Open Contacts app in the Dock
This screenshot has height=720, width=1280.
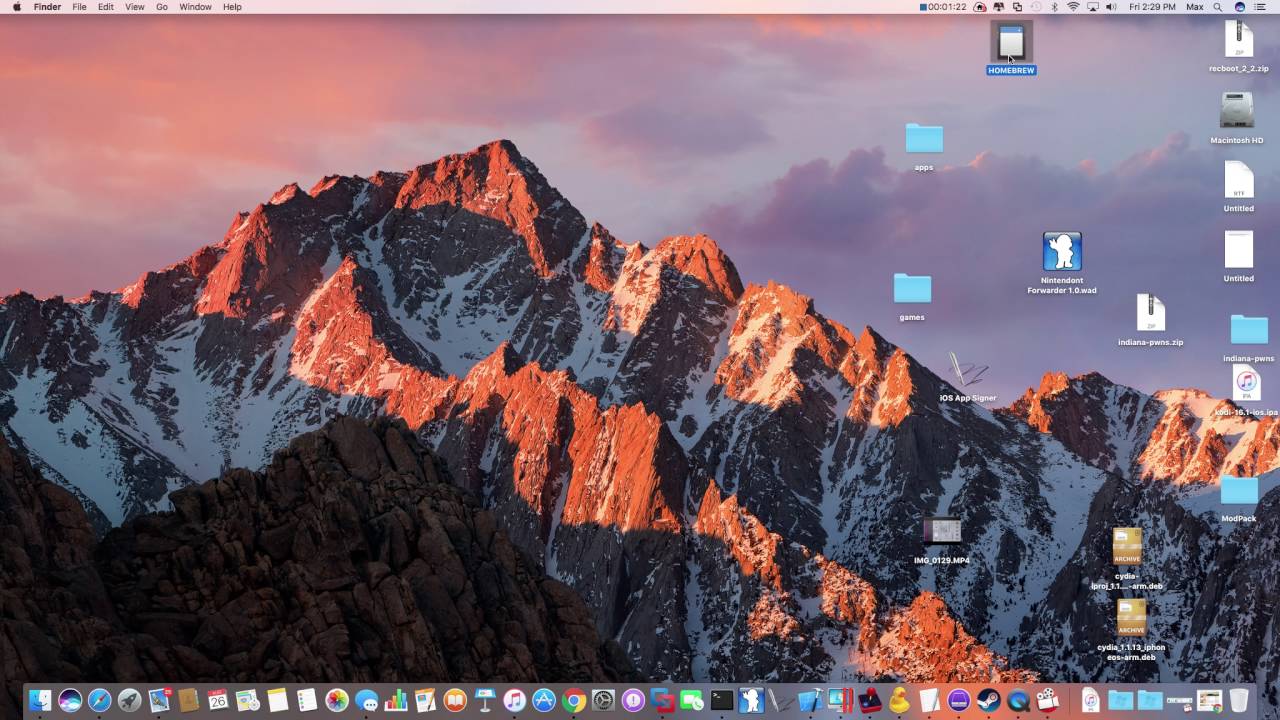pyautogui.click(x=188, y=700)
